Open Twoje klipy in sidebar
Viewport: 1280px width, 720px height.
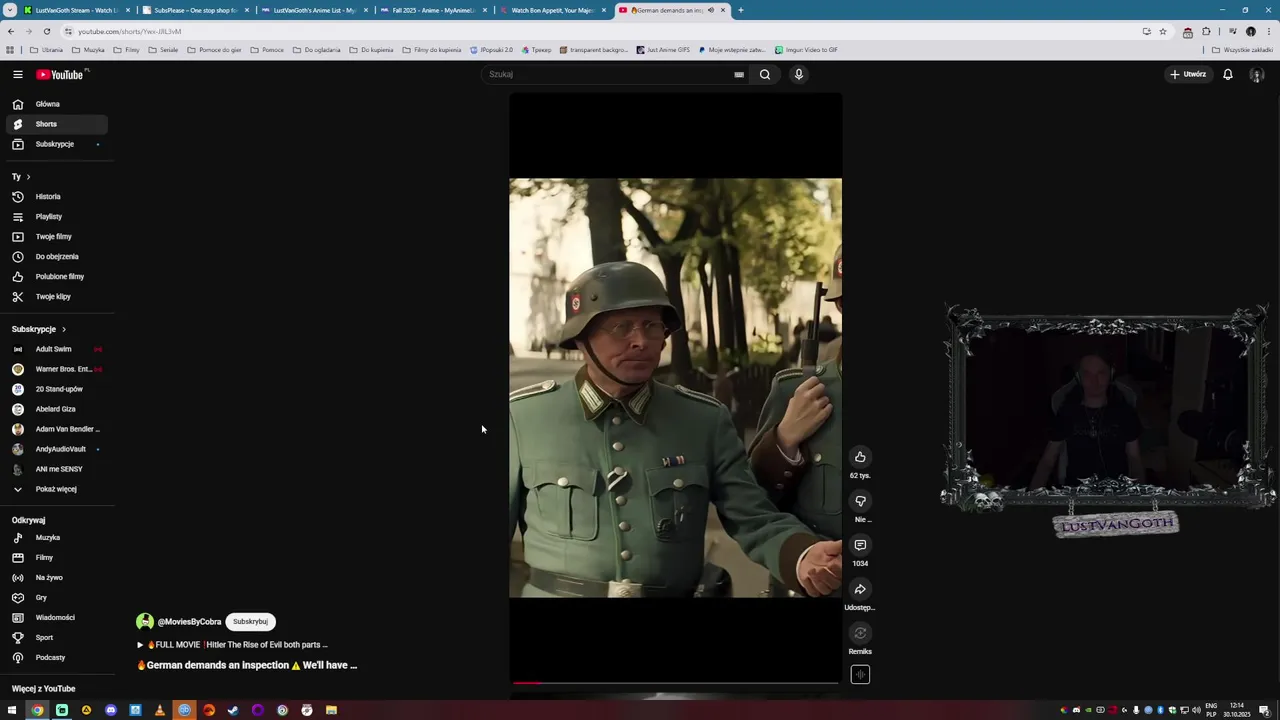[x=57, y=297]
